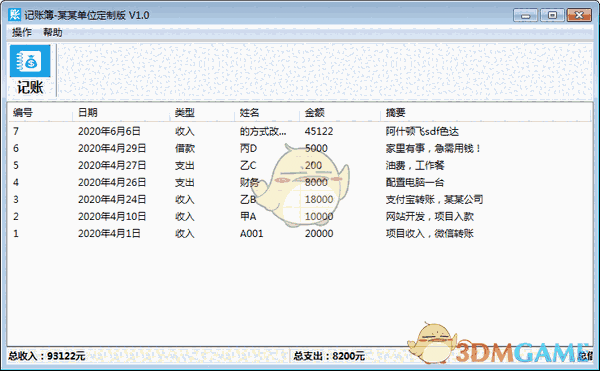
Task: Click amount cell 45122
Action: click(x=319, y=131)
